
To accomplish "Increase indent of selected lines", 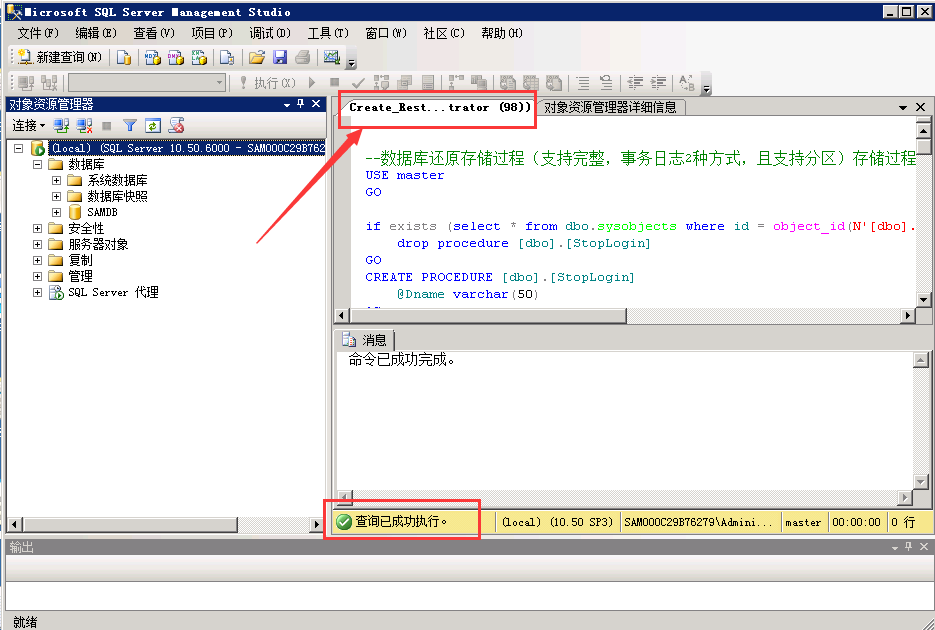I will click(658, 83).
